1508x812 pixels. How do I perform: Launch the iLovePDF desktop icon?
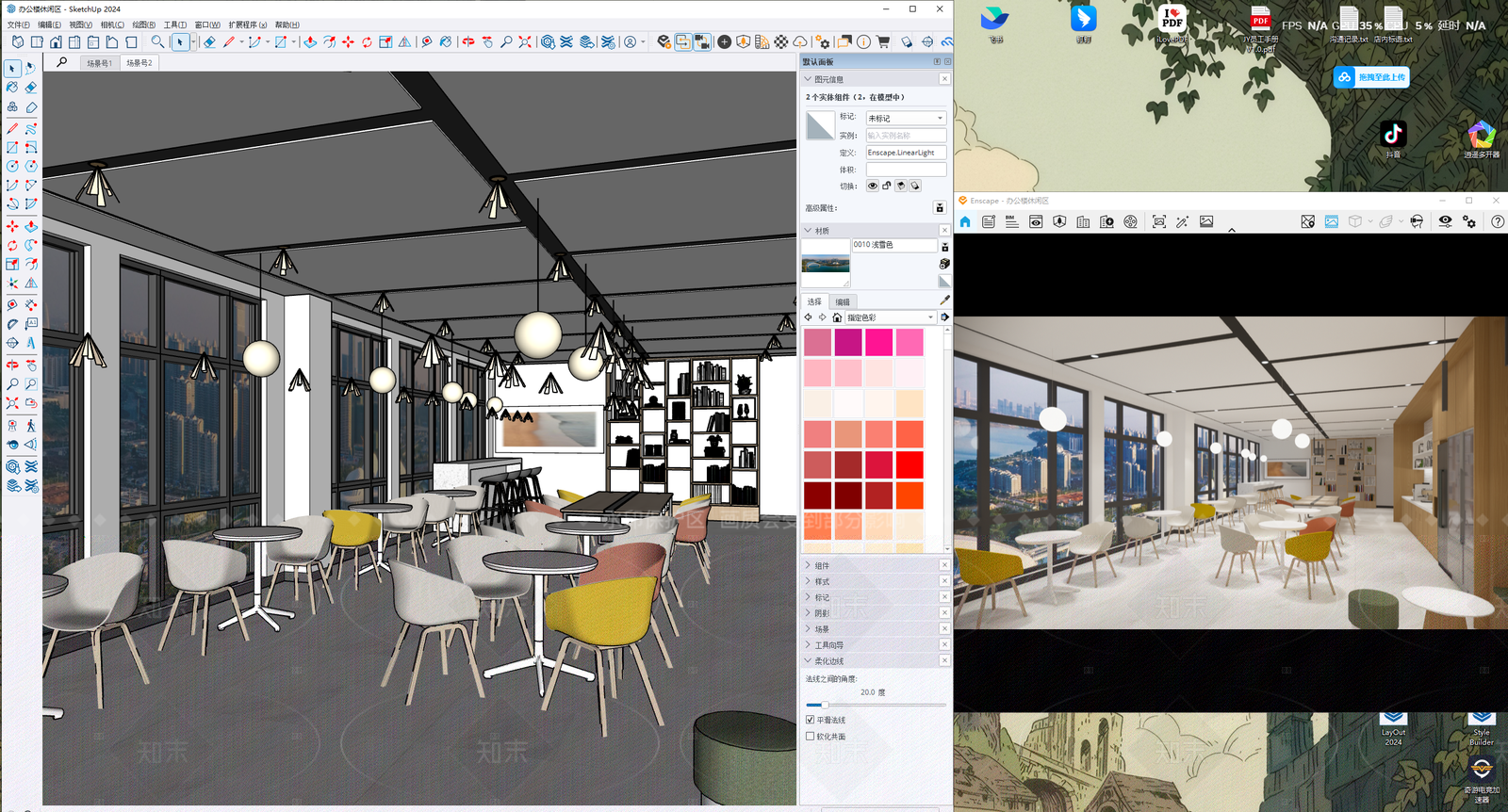tap(1172, 25)
